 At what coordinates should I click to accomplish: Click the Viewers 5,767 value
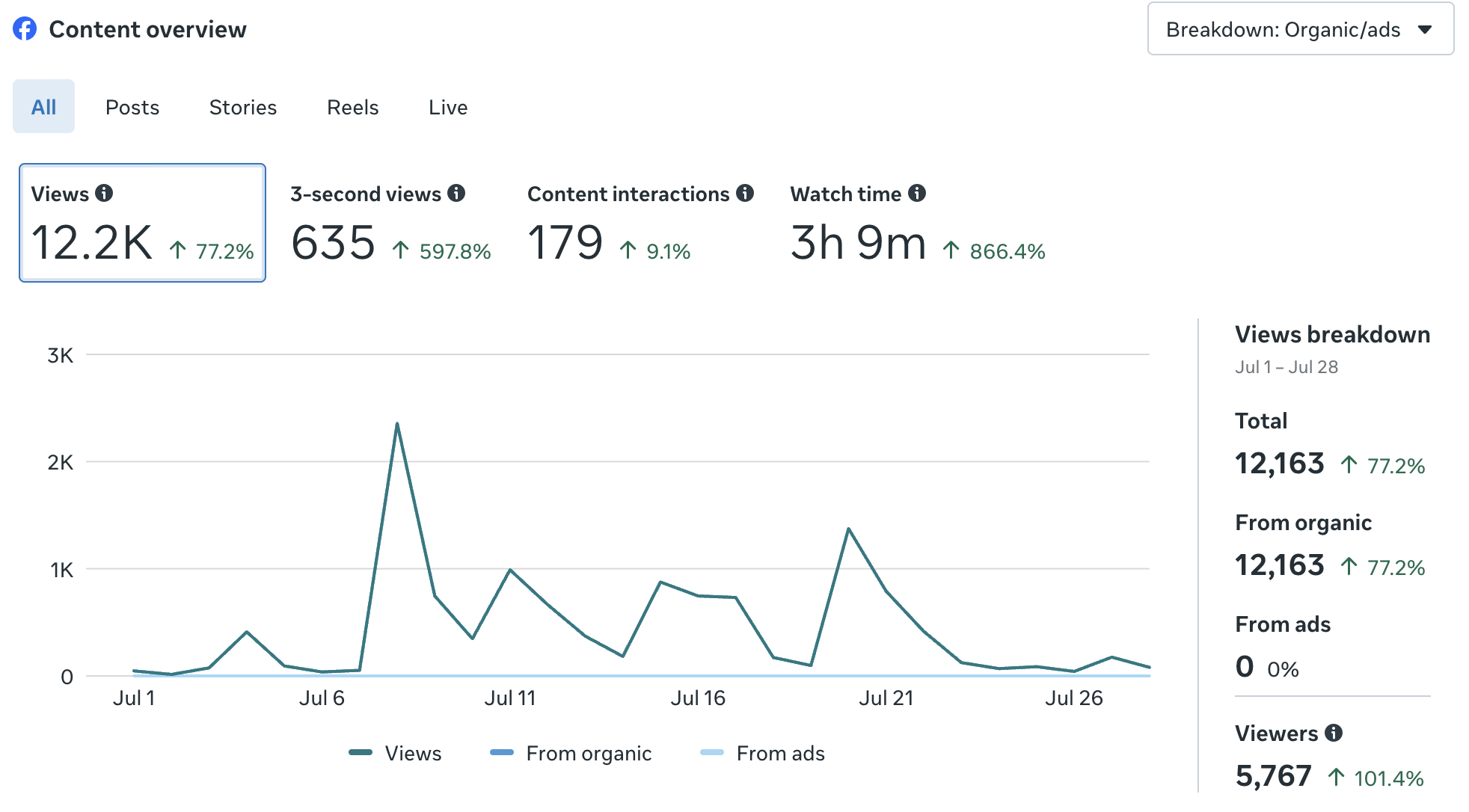pyautogui.click(x=1274, y=776)
